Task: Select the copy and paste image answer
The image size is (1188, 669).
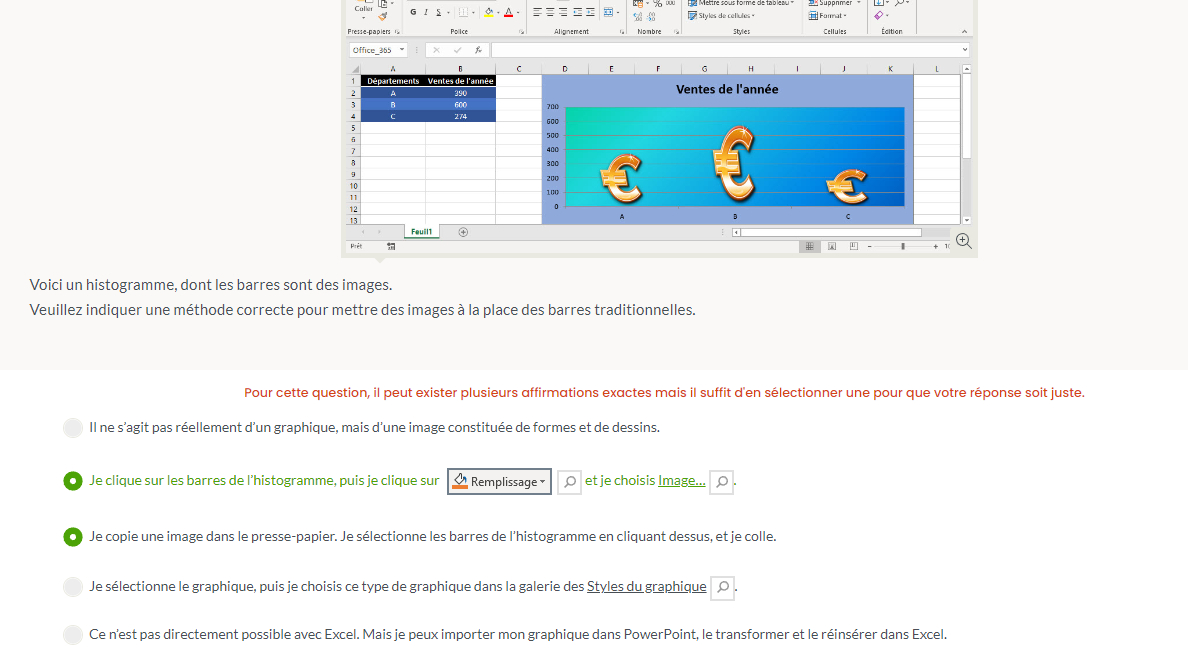Action: 73,537
